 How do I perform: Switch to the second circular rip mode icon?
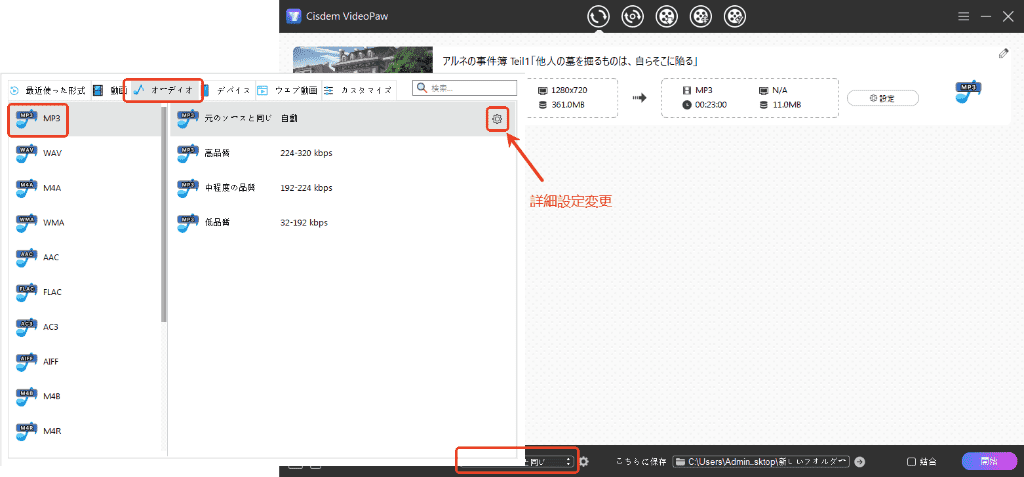click(x=632, y=16)
